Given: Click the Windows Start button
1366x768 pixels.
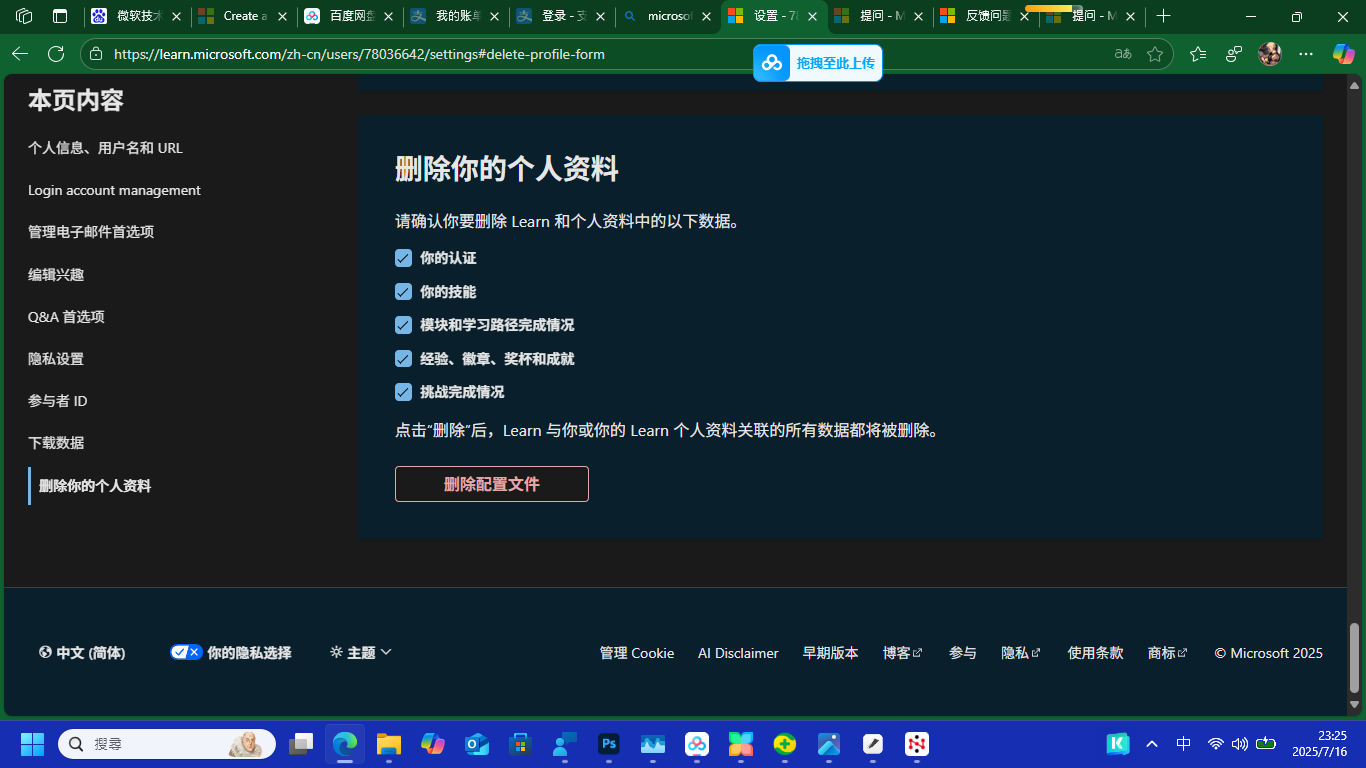Looking at the screenshot, I should pos(32,744).
